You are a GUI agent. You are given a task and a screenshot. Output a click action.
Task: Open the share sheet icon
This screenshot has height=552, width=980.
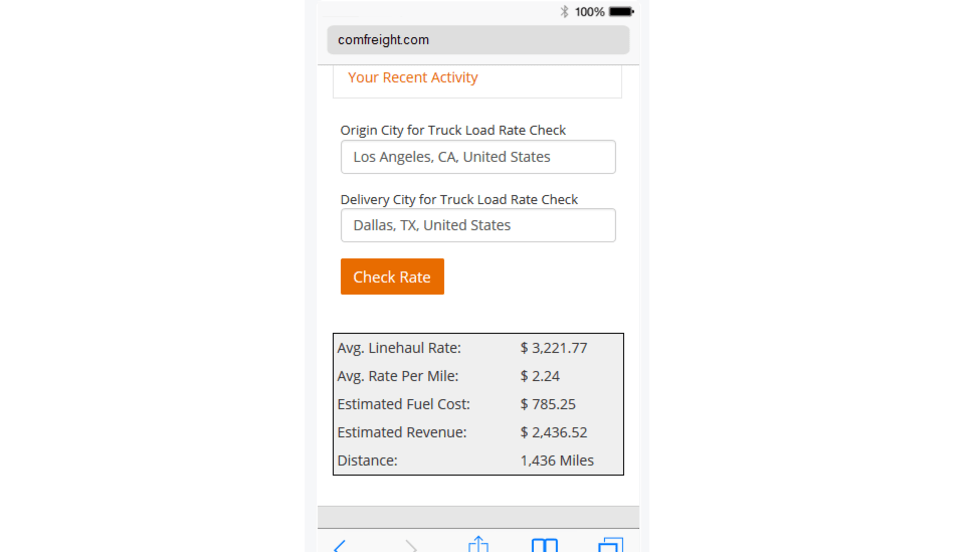coord(478,545)
